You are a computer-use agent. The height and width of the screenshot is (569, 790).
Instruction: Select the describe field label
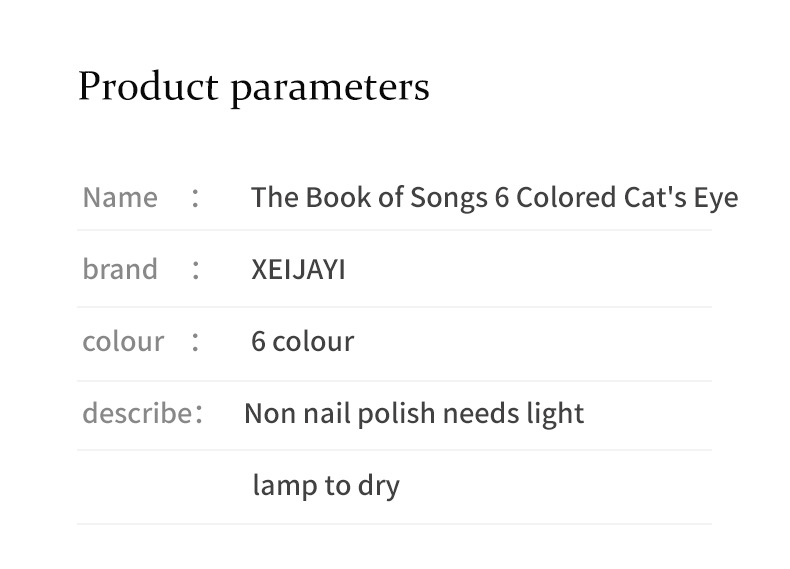[x=137, y=412]
